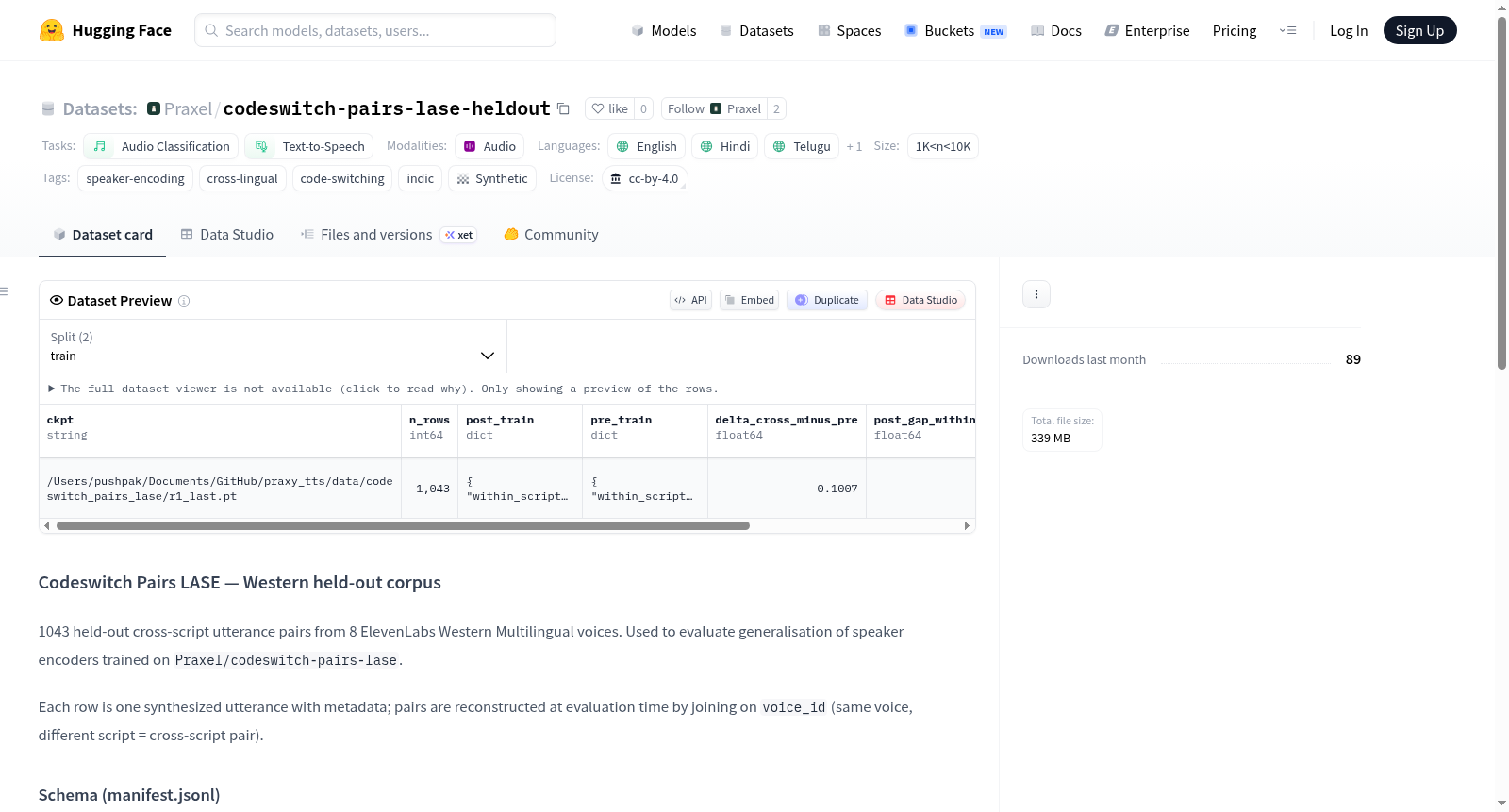
Task: Filter by the Hindi language tag
Action: click(x=725, y=146)
